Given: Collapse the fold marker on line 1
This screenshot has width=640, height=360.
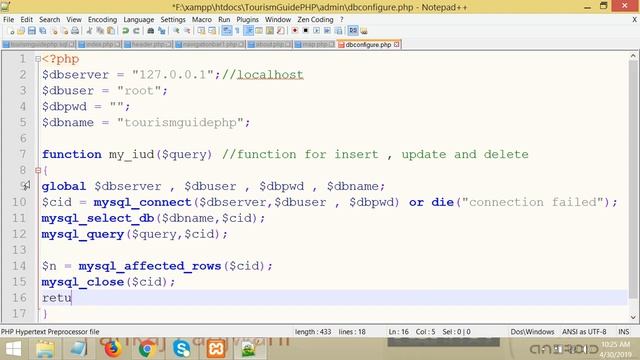Looking at the screenshot, I should 38,59.
